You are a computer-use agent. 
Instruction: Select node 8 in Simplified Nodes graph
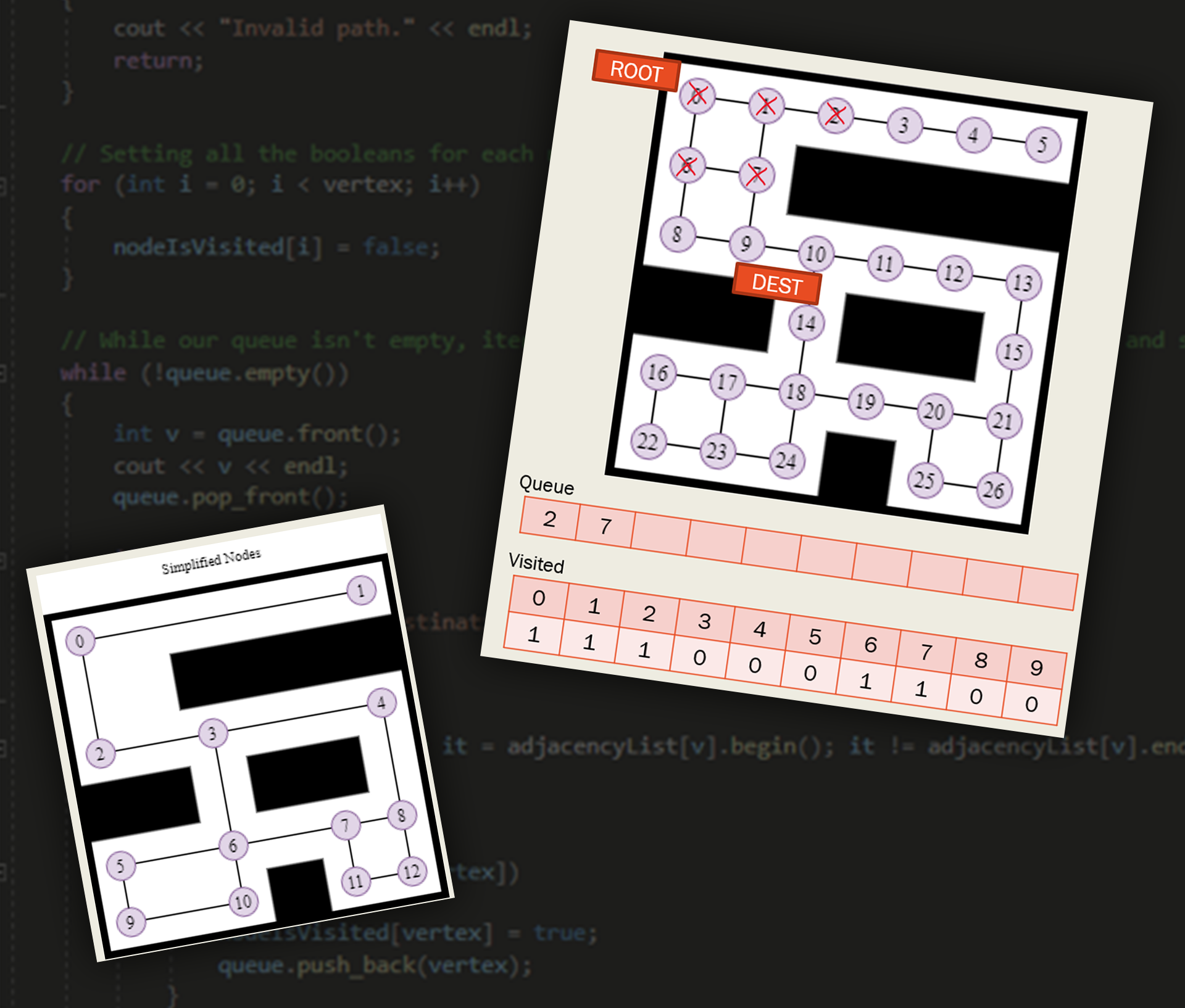point(402,815)
